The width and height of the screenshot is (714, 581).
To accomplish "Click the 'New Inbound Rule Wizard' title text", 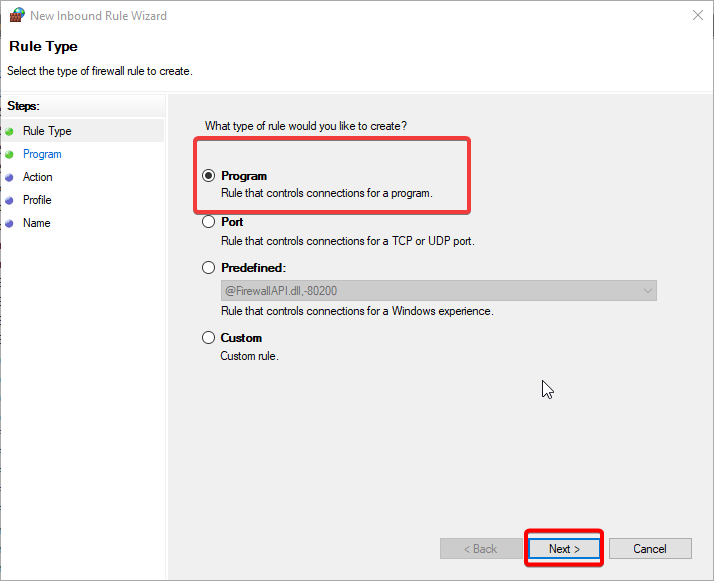I will [x=98, y=16].
